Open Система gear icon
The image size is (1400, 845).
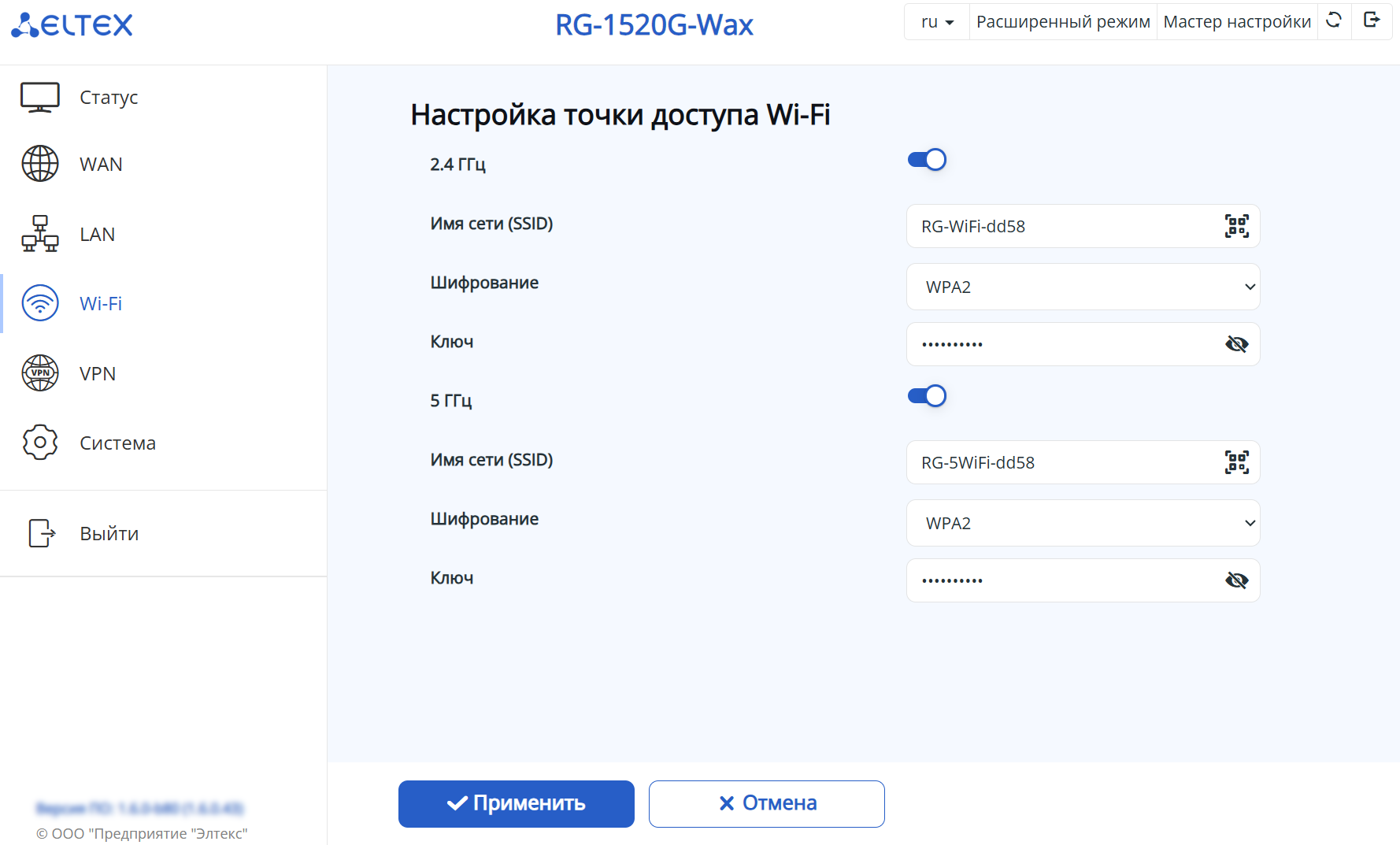tap(40, 443)
